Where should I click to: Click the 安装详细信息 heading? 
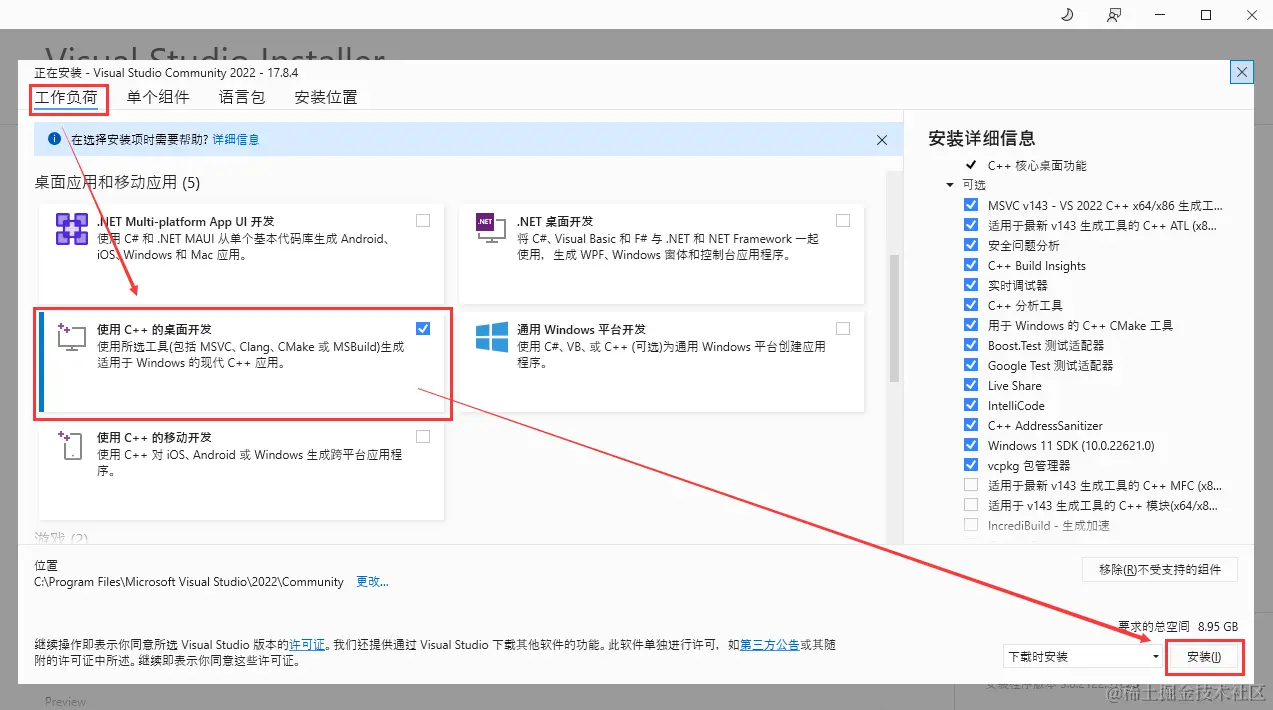tap(982, 138)
